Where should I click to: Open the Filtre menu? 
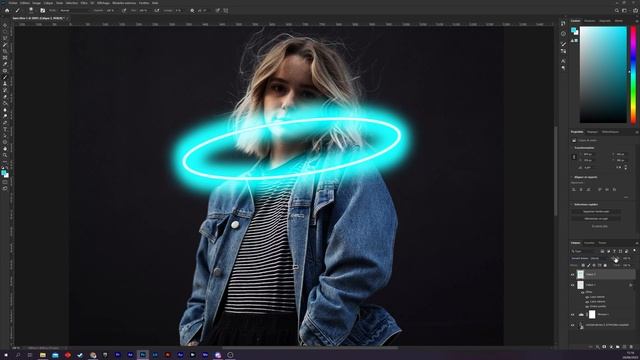coord(84,3)
